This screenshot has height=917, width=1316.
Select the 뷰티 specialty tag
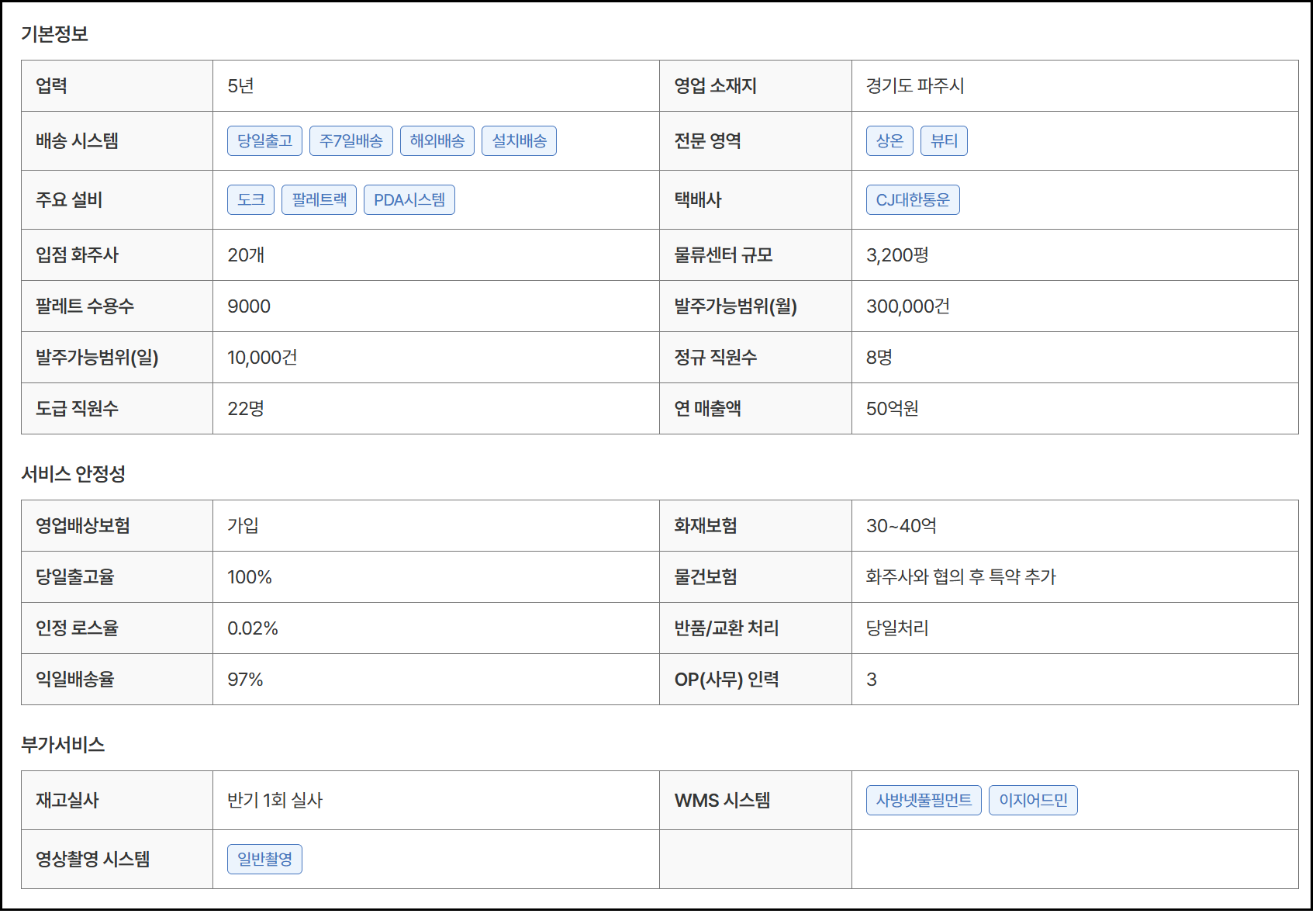[943, 141]
